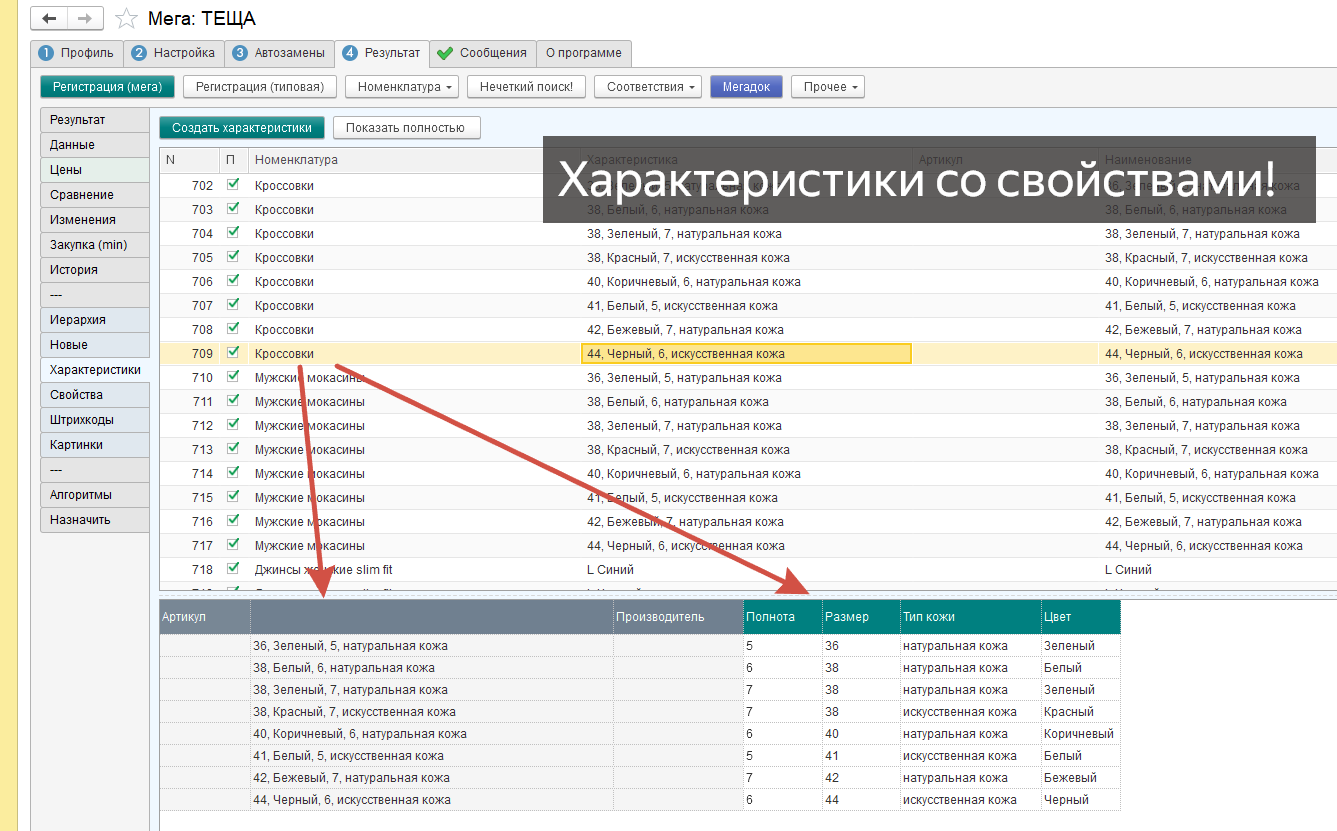Select Назначить in the sidebar
Screen dimensions: 1337x831
click(95, 520)
